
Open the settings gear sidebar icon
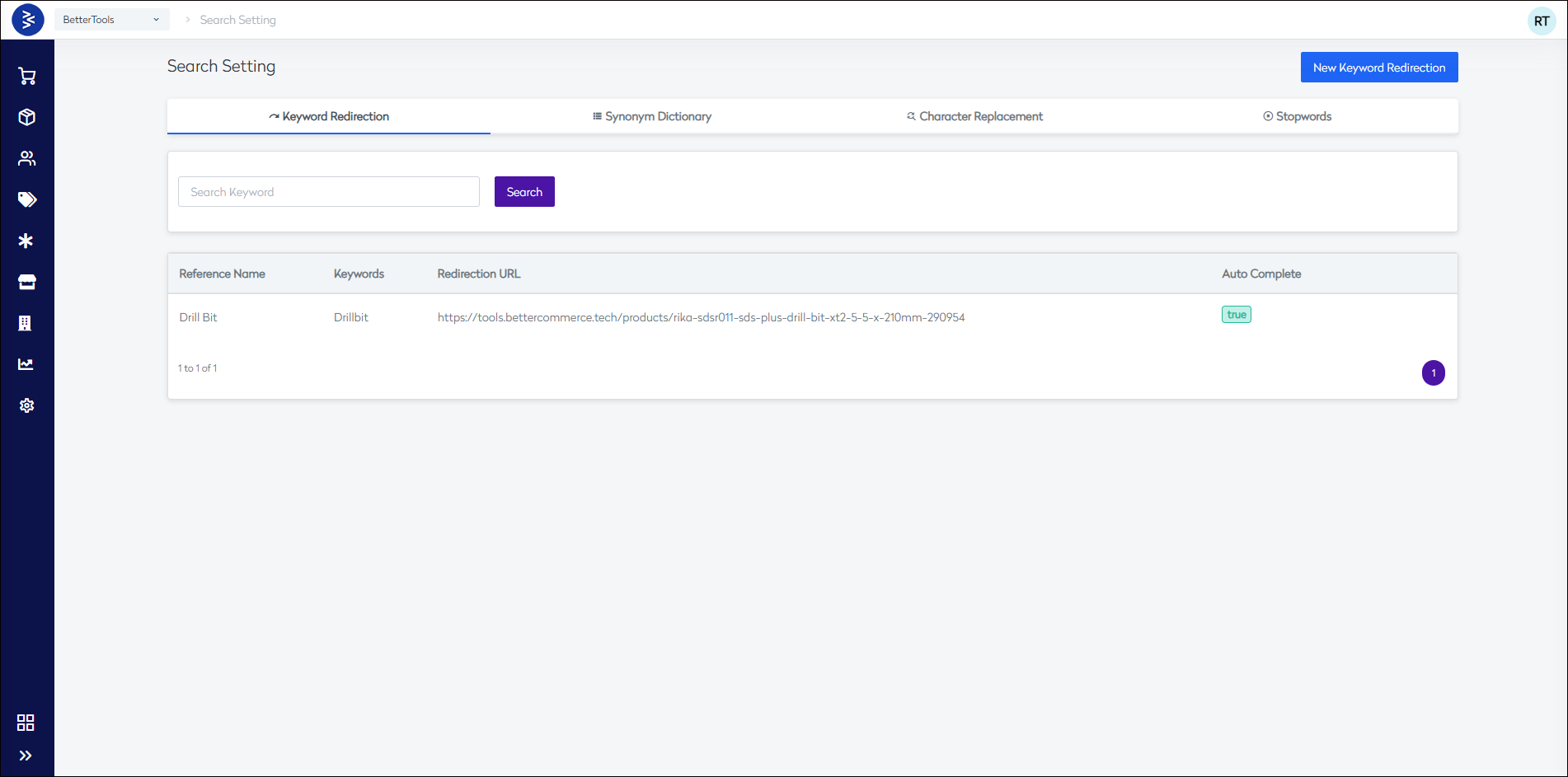pos(27,405)
